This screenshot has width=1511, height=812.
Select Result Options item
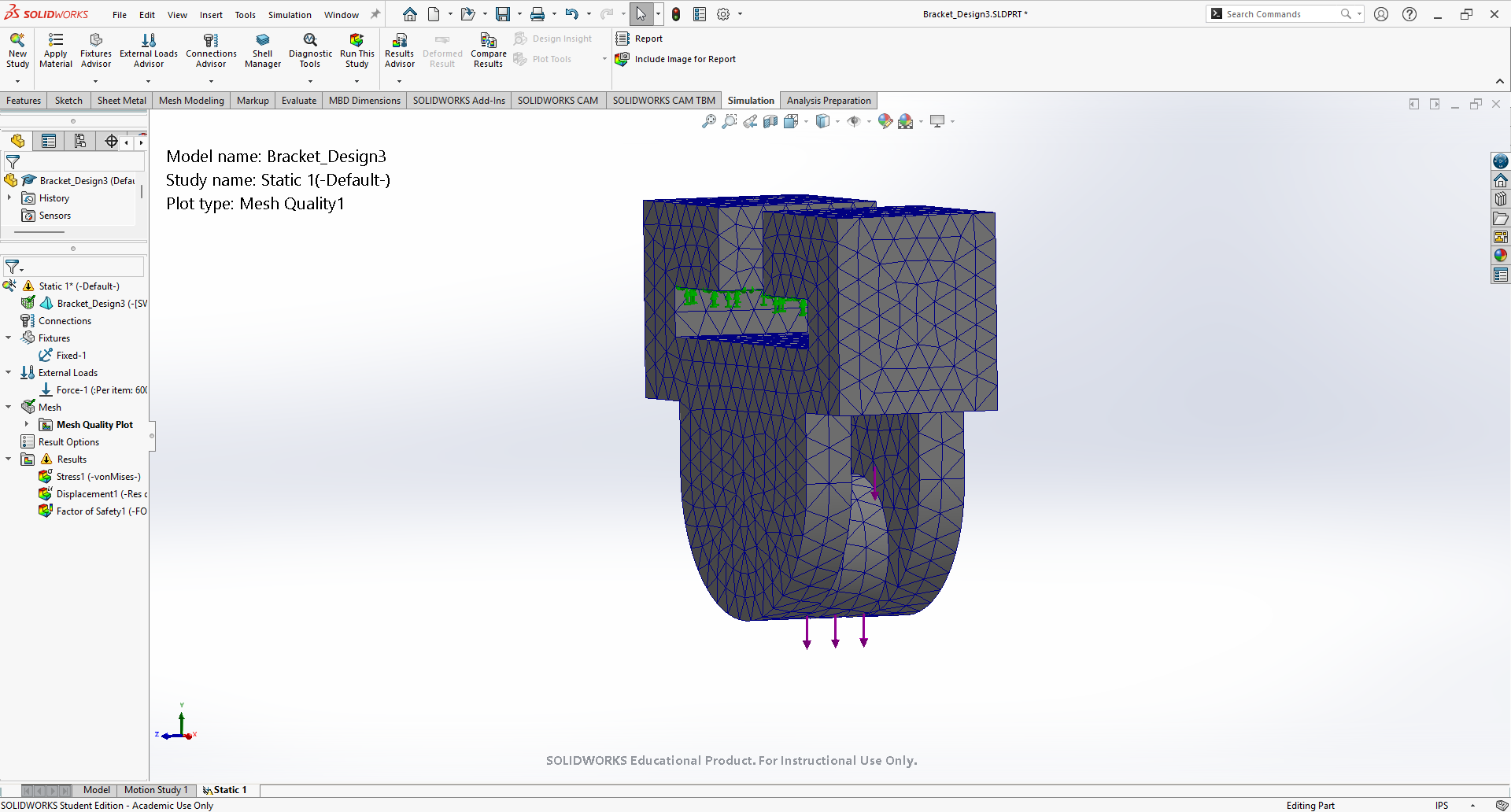tap(61, 442)
